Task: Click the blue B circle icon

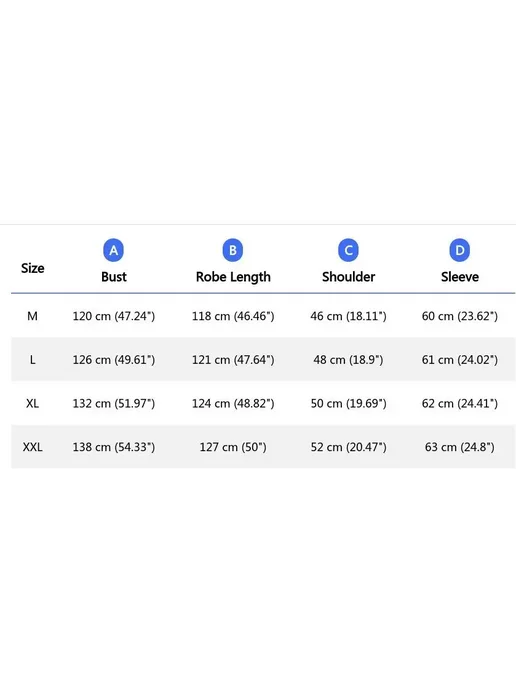Action: point(233,250)
